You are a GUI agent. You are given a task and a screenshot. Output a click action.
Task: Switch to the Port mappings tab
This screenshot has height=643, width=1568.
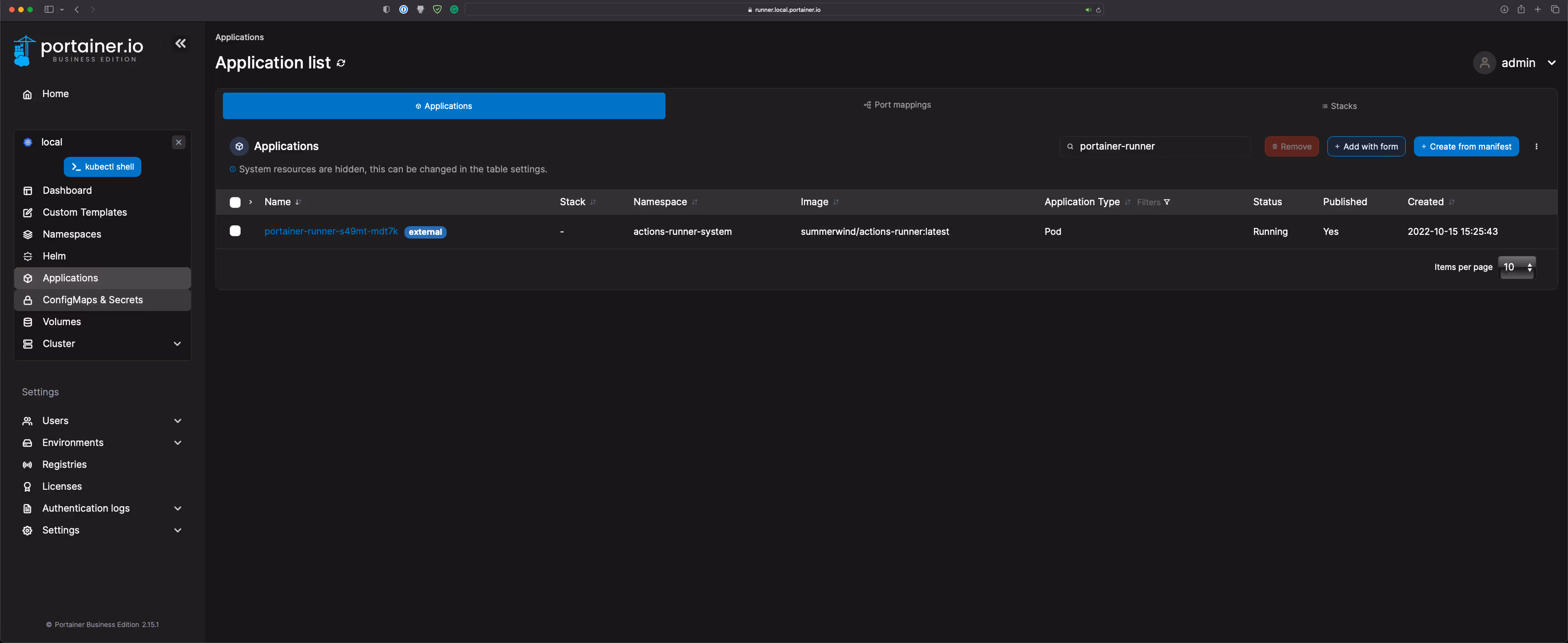point(897,105)
